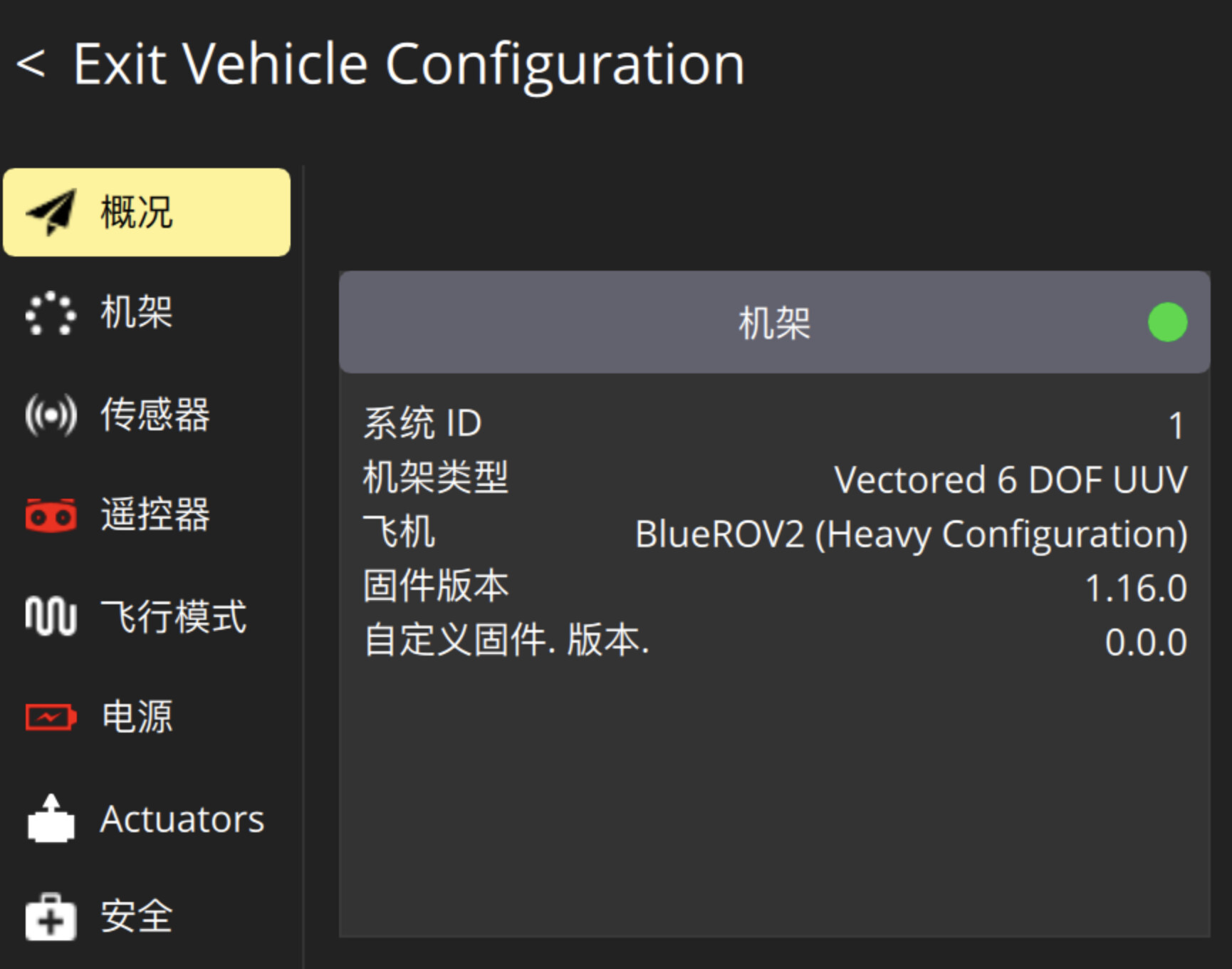Switch to the 机架 sidebar tab
This screenshot has height=969, width=1232.
(x=137, y=313)
